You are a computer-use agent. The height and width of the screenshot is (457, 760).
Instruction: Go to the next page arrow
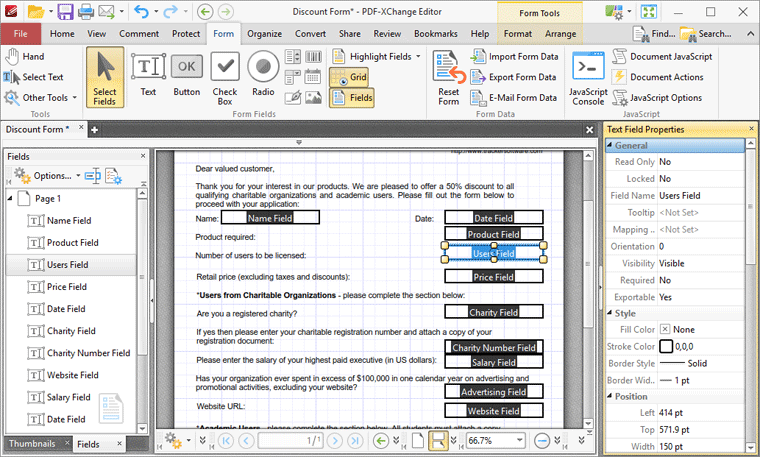click(x=334, y=441)
